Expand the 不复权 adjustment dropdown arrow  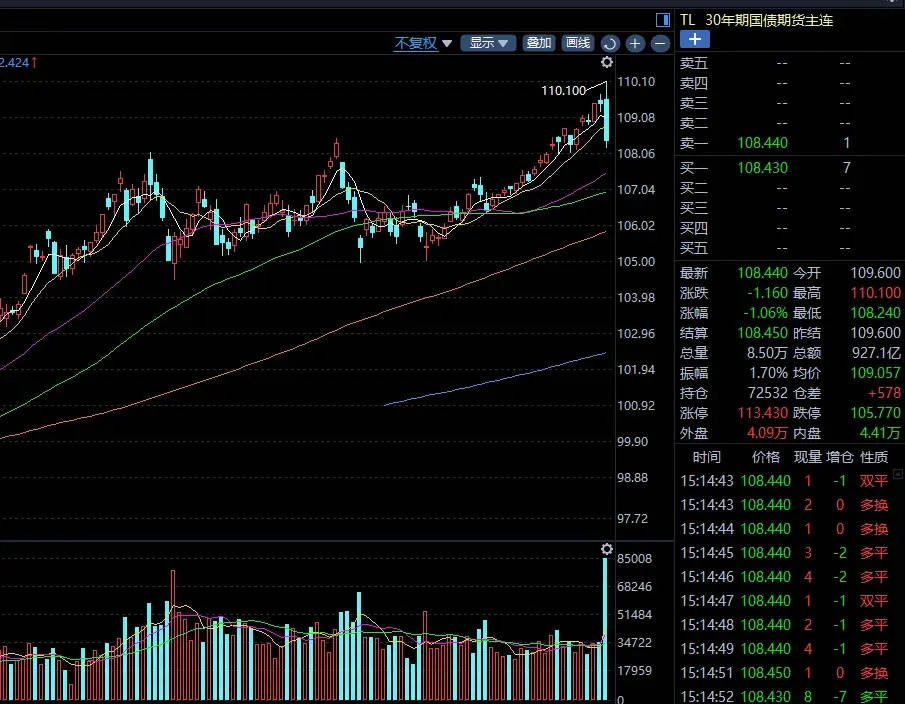(x=447, y=44)
